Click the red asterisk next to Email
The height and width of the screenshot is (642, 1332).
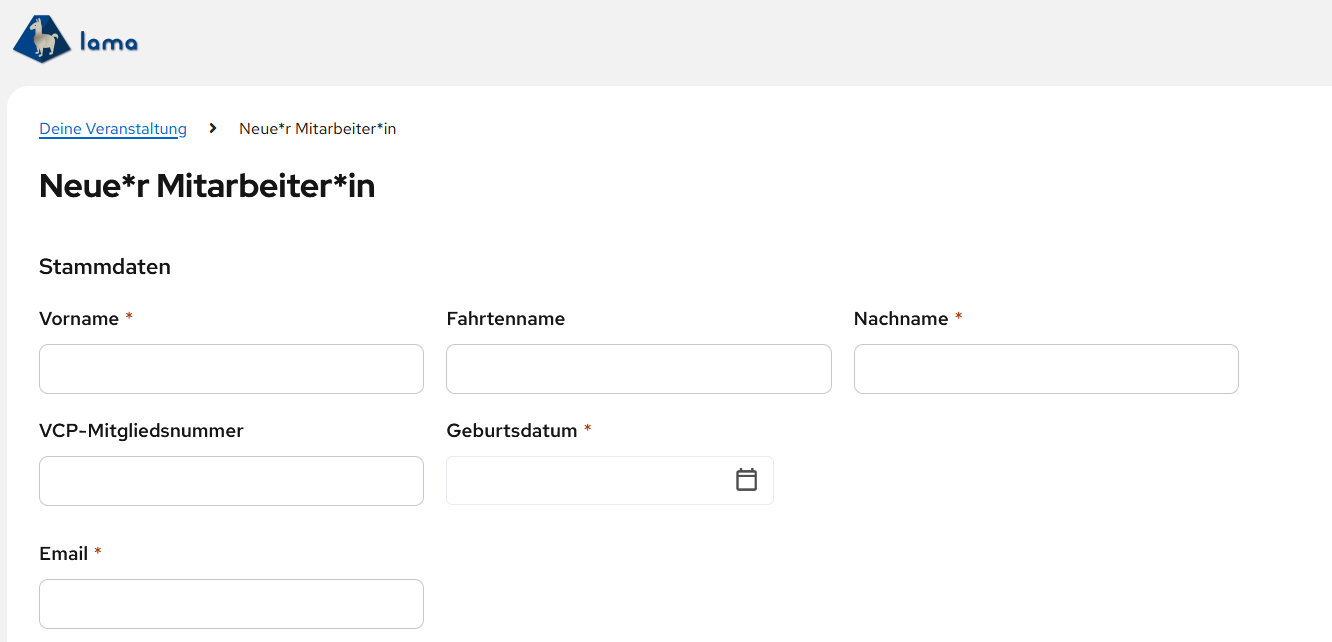pyautogui.click(x=97, y=551)
